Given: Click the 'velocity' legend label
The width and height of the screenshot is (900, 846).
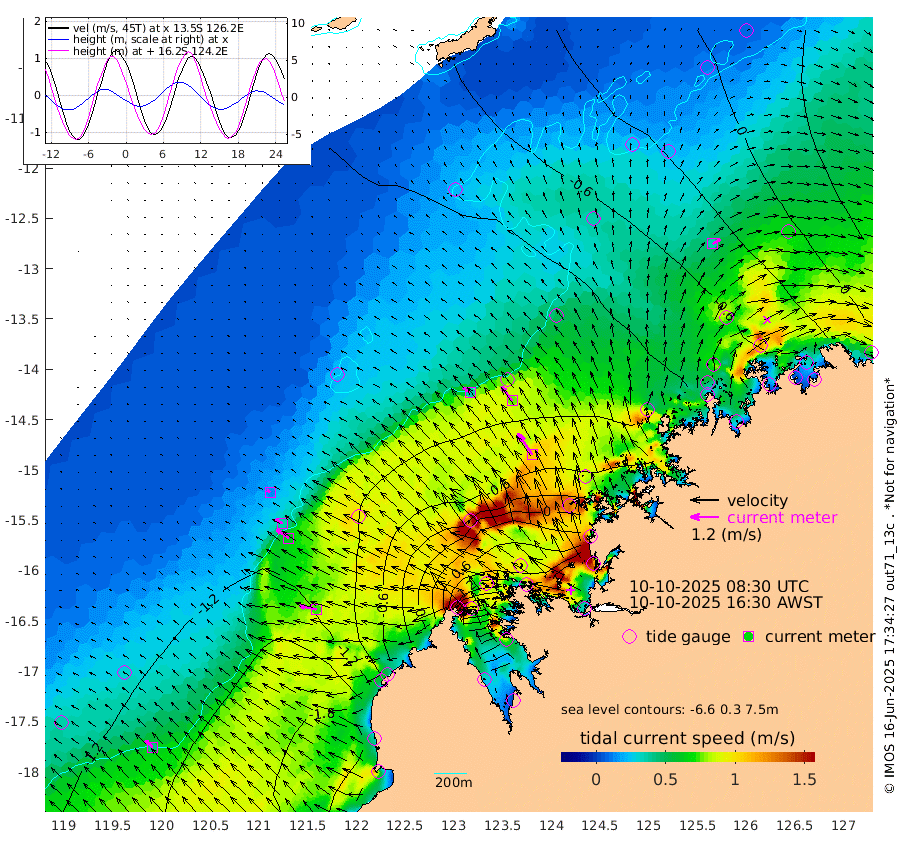Looking at the screenshot, I should coord(758,500).
